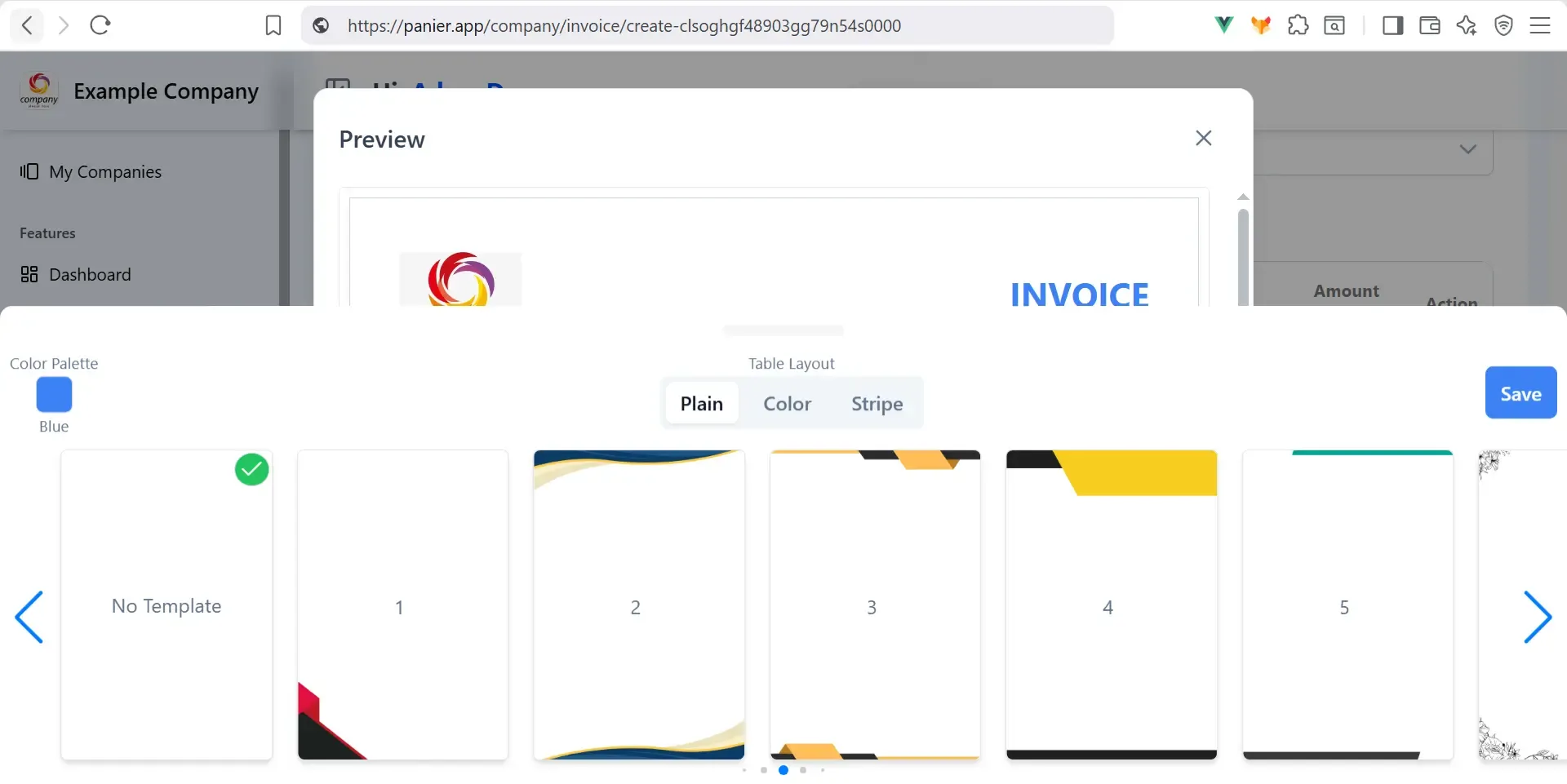Open the screenshot search toolbar icon
The width and height of the screenshot is (1567, 784).
pyautogui.click(x=1334, y=25)
